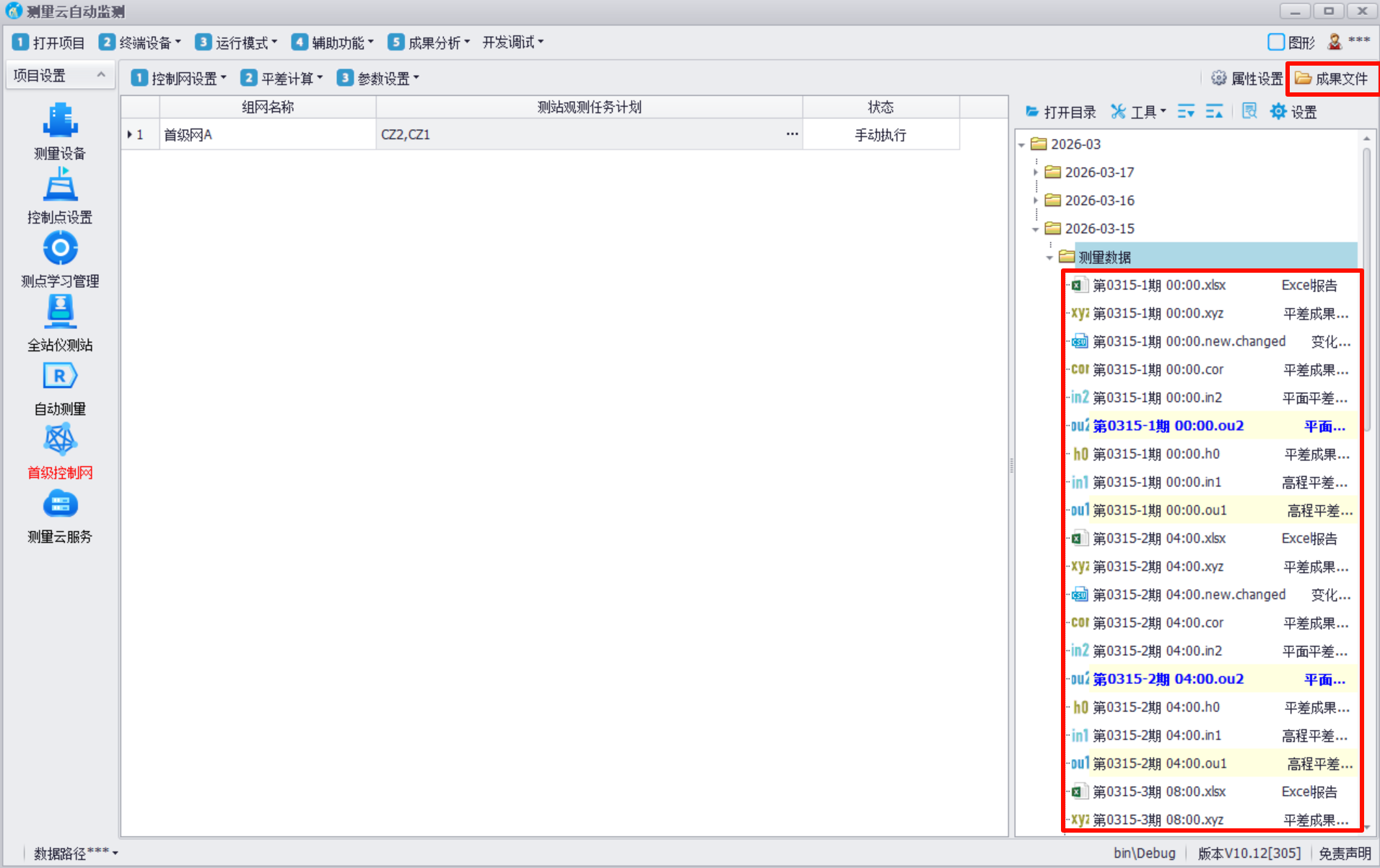Open the 平差计算 menu
Viewport: 1380px width, 868px height.
tap(282, 79)
